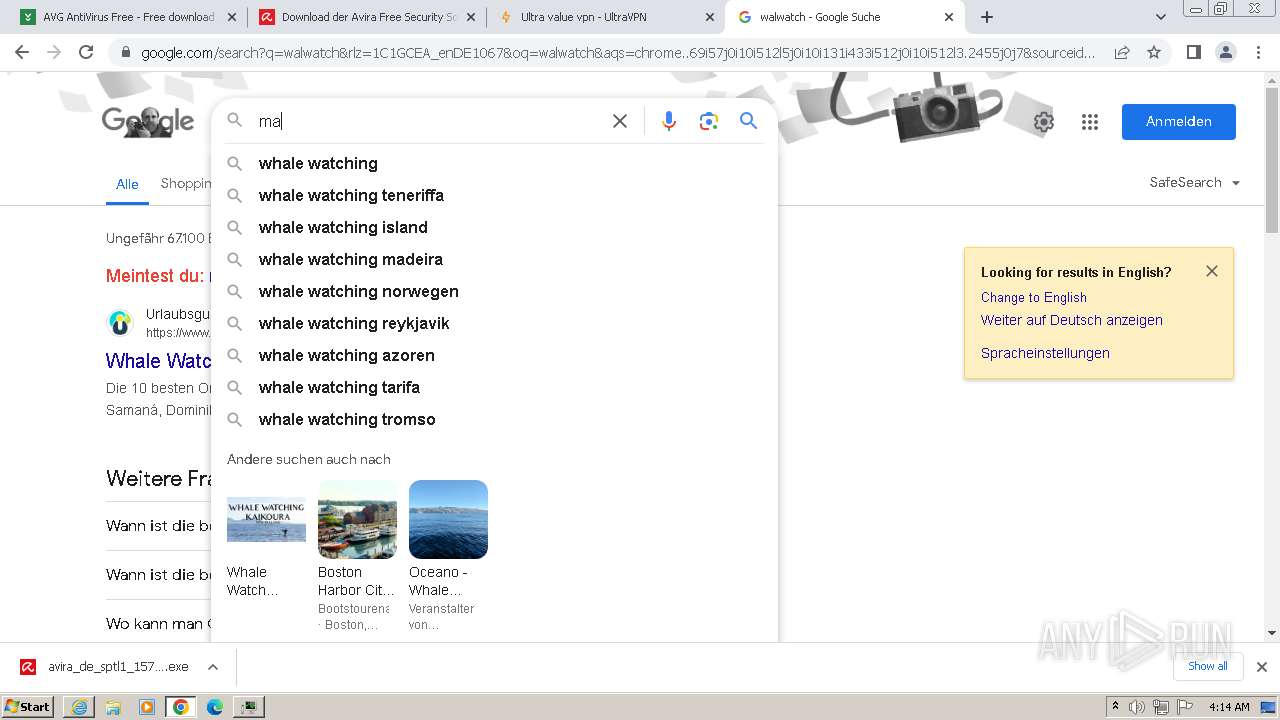Open the Start menu
This screenshot has height=720, width=1280.
tap(28, 707)
